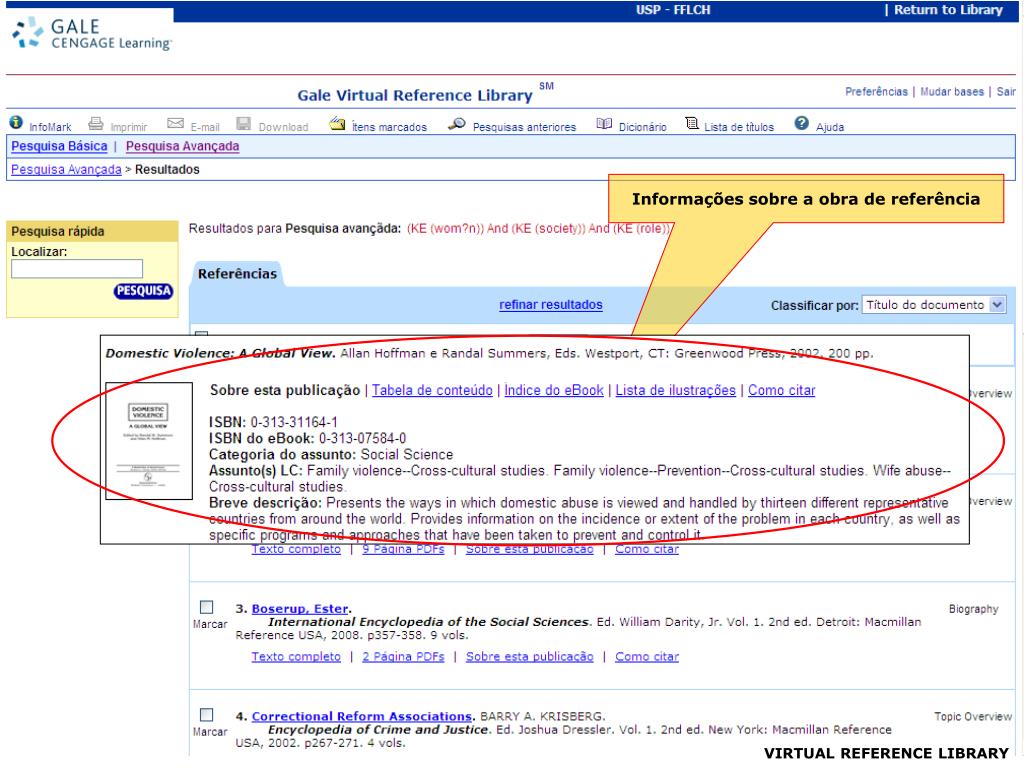This screenshot has width=1024, height=768.
Task: Click the Pesquisas anteriores magnifier icon
Action: click(x=456, y=123)
